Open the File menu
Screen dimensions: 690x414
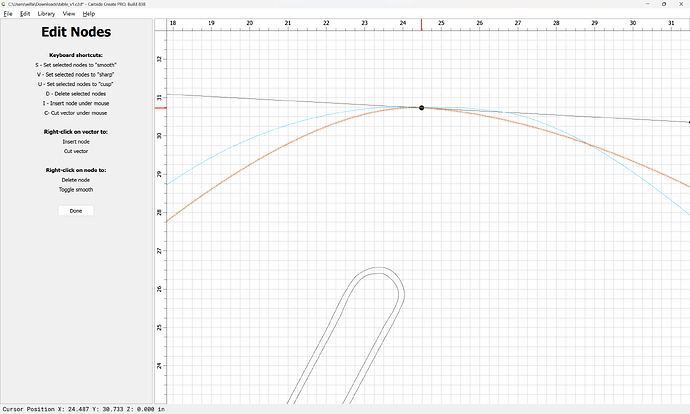coord(7,14)
